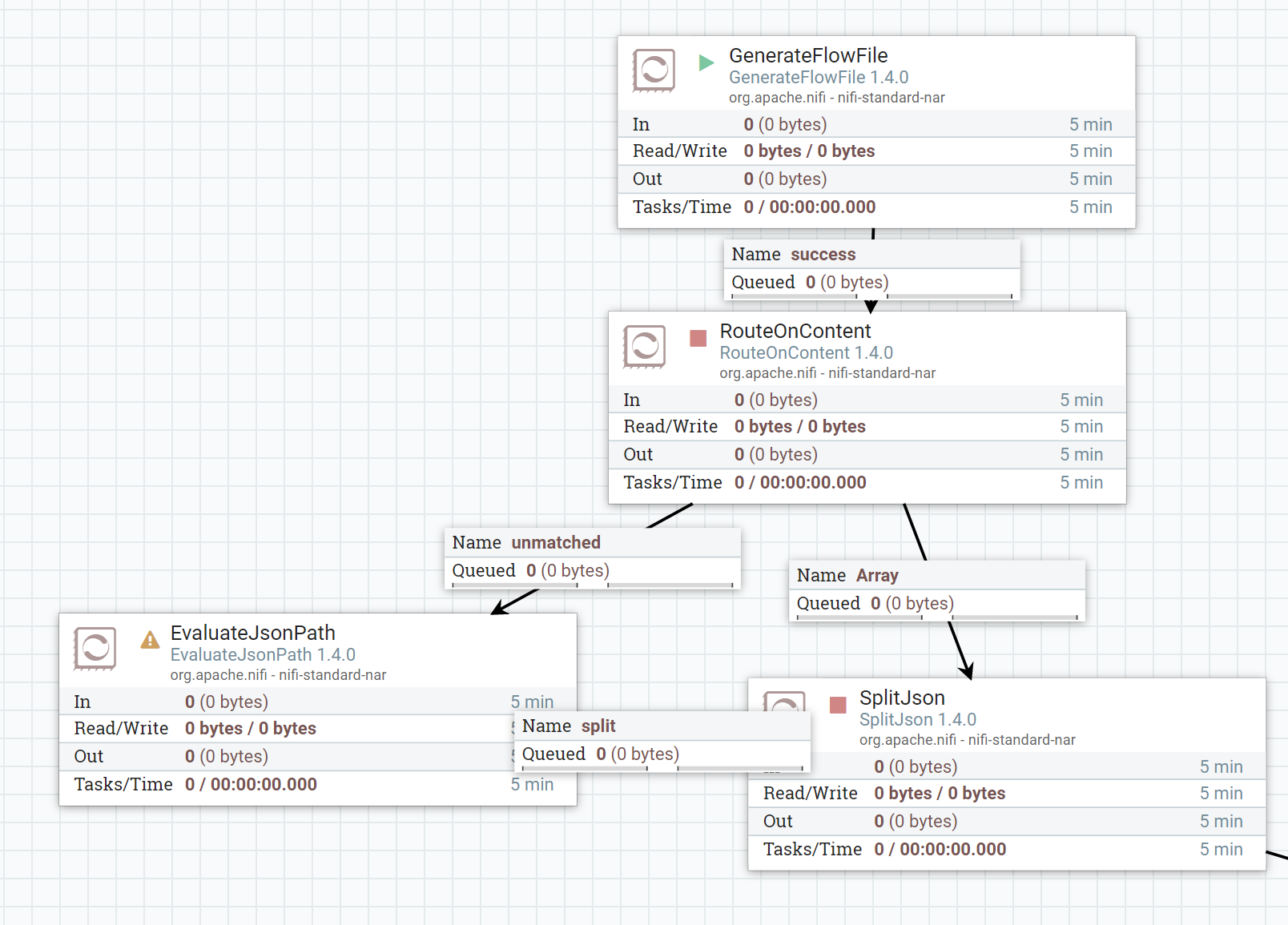Click the GenerateFlowFile title text
The width and height of the screenshot is (1288, 925).
coord(807,56)
